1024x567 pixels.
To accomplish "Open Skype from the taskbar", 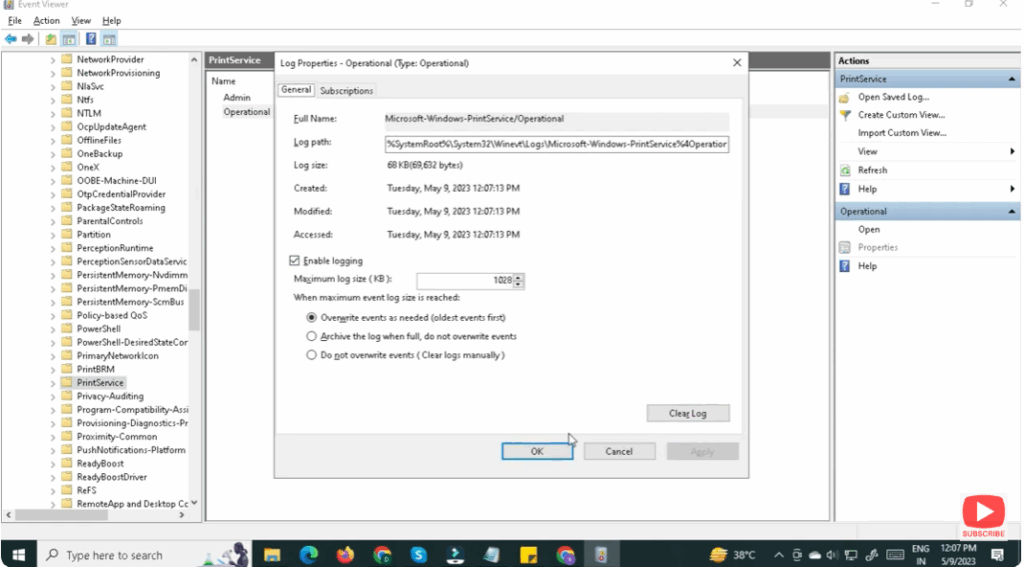I will [x=419, y=555].
